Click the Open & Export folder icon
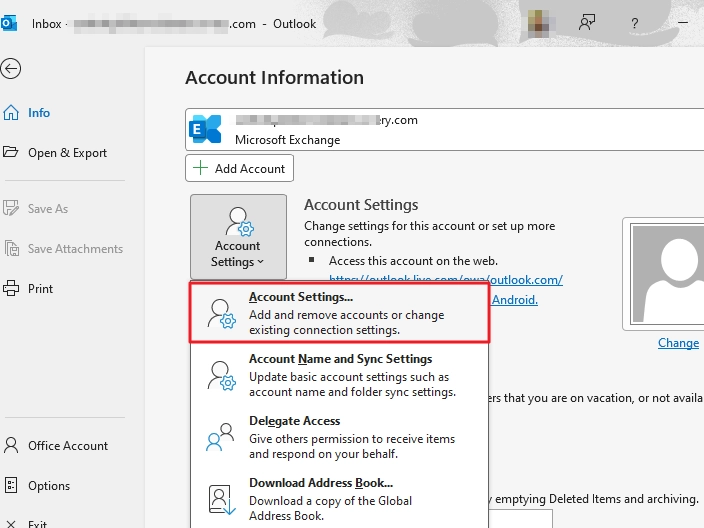 pos(11,152)
